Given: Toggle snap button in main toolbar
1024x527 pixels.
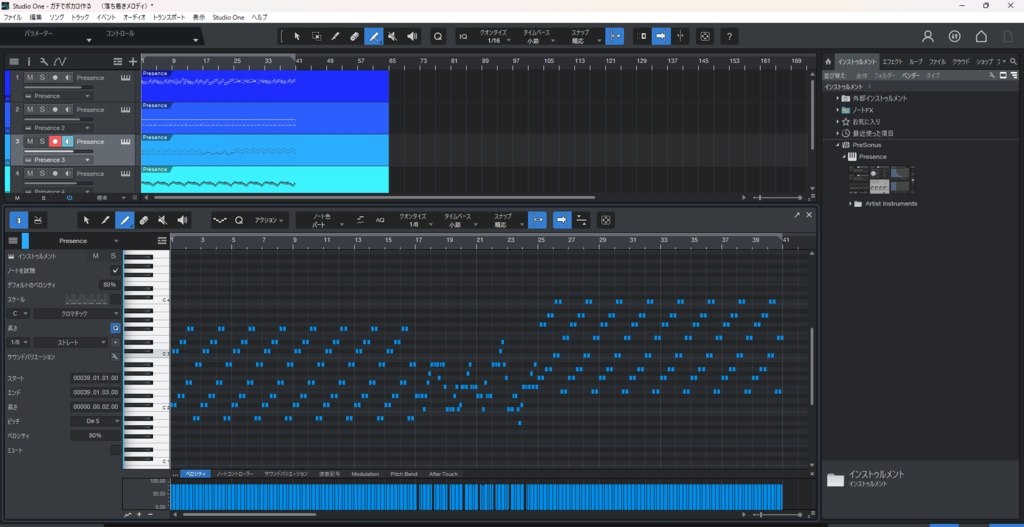Looking at the screenshot, I should (614, 37).
